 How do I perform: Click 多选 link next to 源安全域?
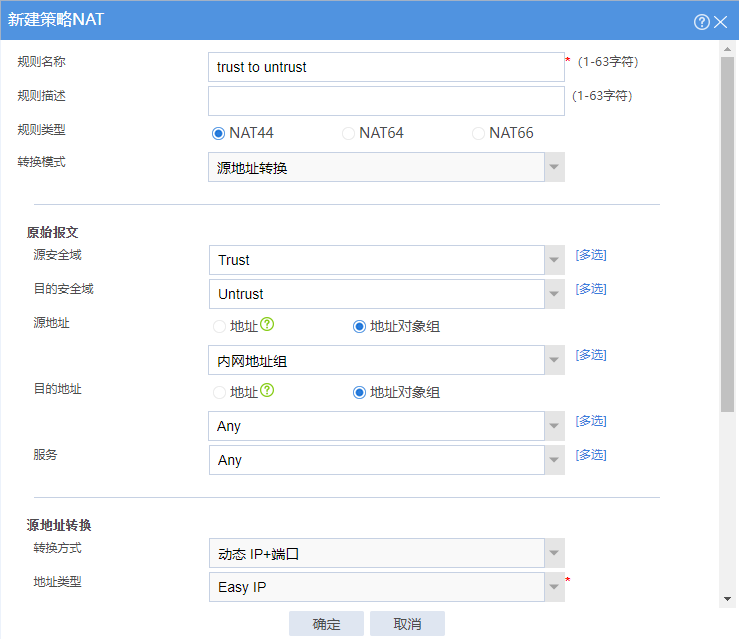[591, 255]
